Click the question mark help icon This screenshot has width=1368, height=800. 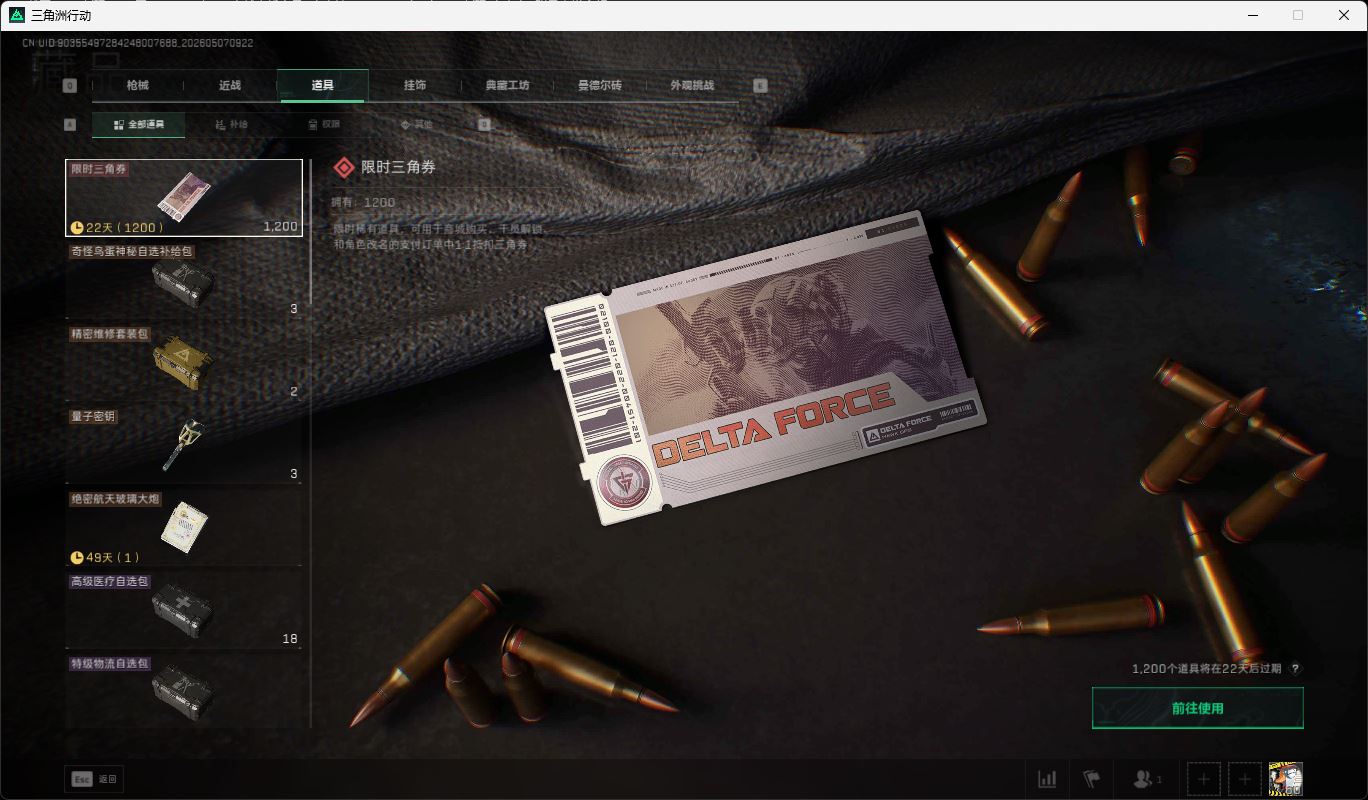1296,669
